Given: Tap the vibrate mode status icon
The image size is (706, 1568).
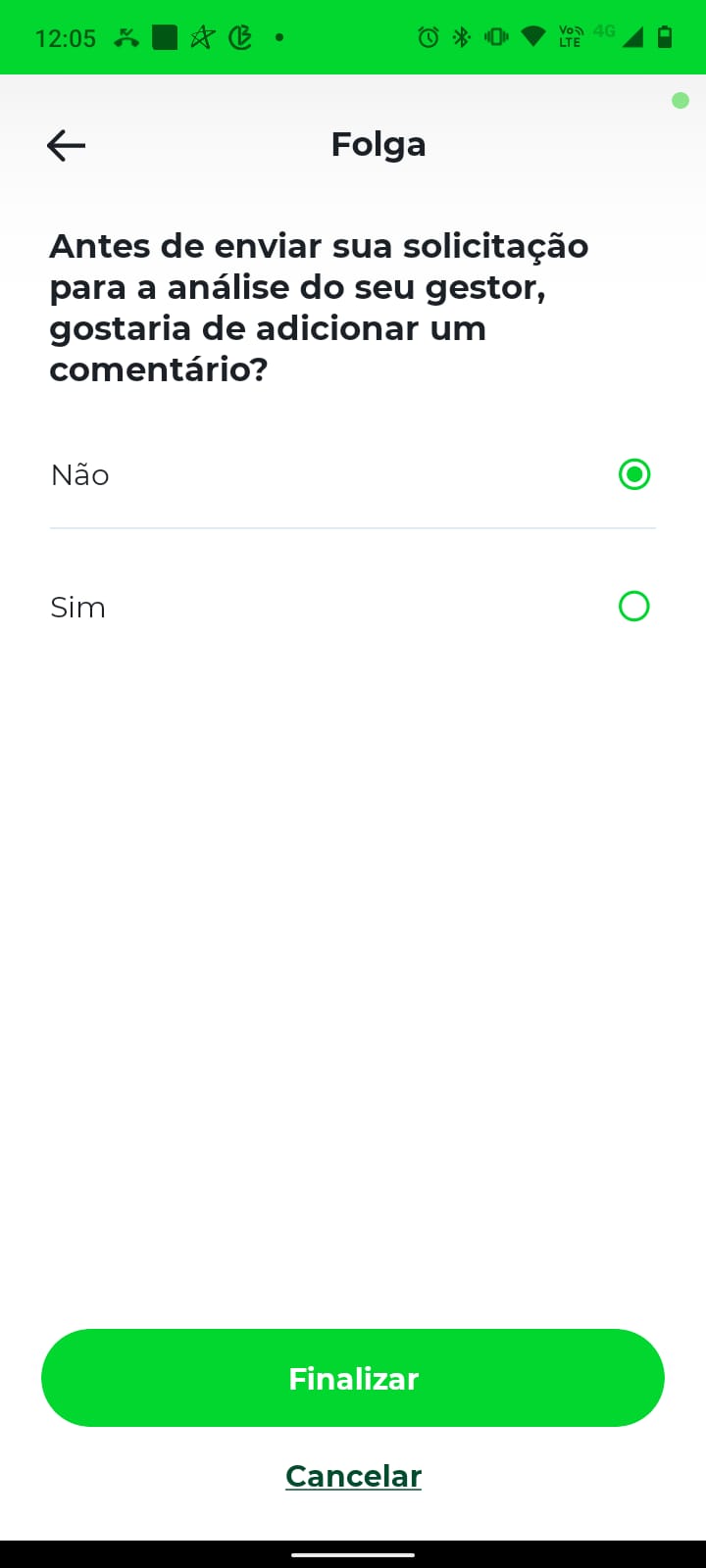Looking at the screenshot, I should coord(496,38).
